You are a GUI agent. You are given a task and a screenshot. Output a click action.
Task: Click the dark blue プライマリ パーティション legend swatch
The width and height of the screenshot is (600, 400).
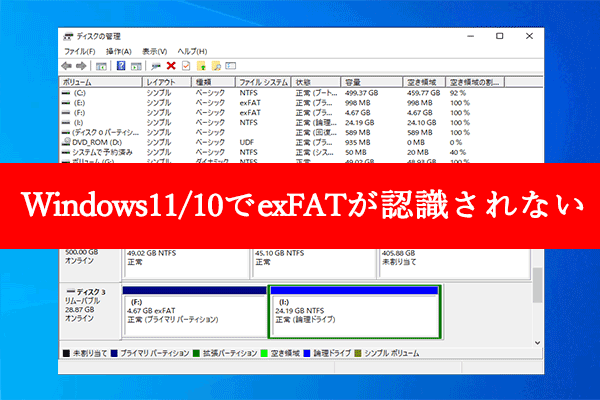pyautogui.click(x=114, y=353)
